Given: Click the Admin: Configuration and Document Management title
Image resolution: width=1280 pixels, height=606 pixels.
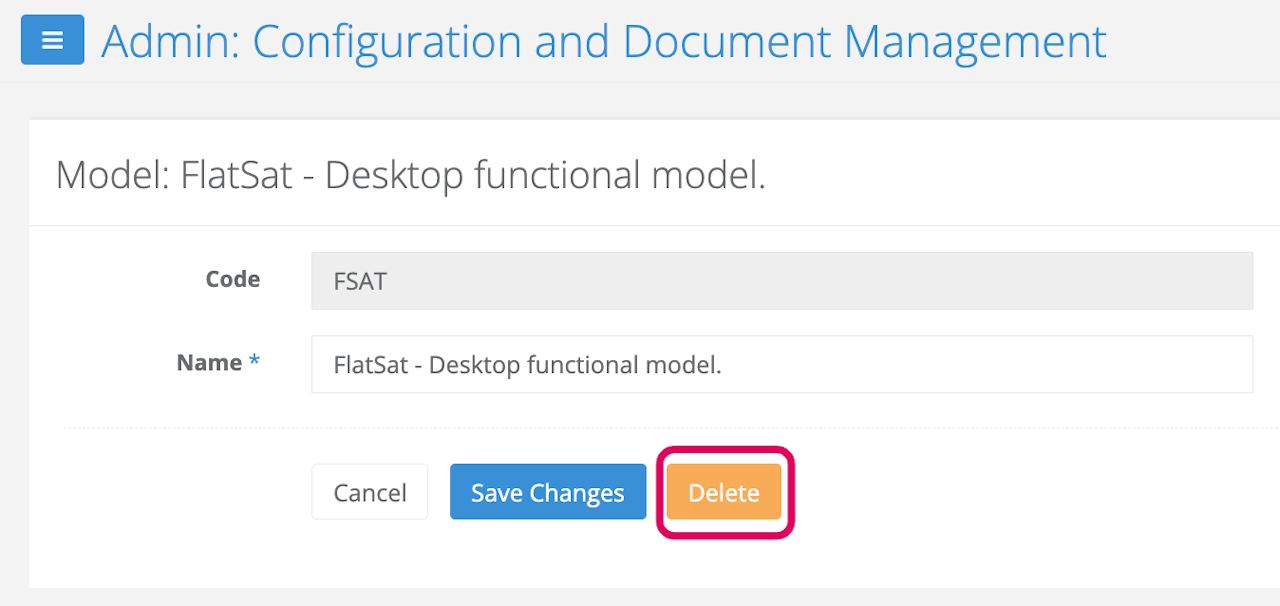Looking at the screenshot, I should [603, 41].
